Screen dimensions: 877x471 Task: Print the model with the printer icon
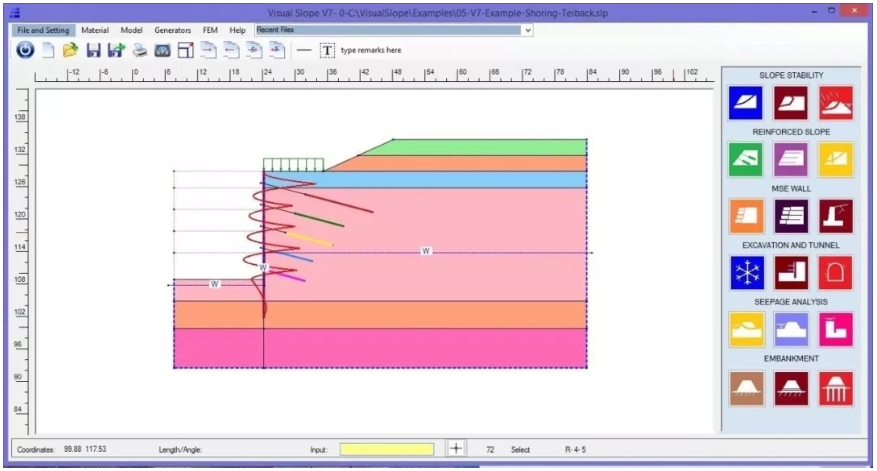[x=140, y=50]
